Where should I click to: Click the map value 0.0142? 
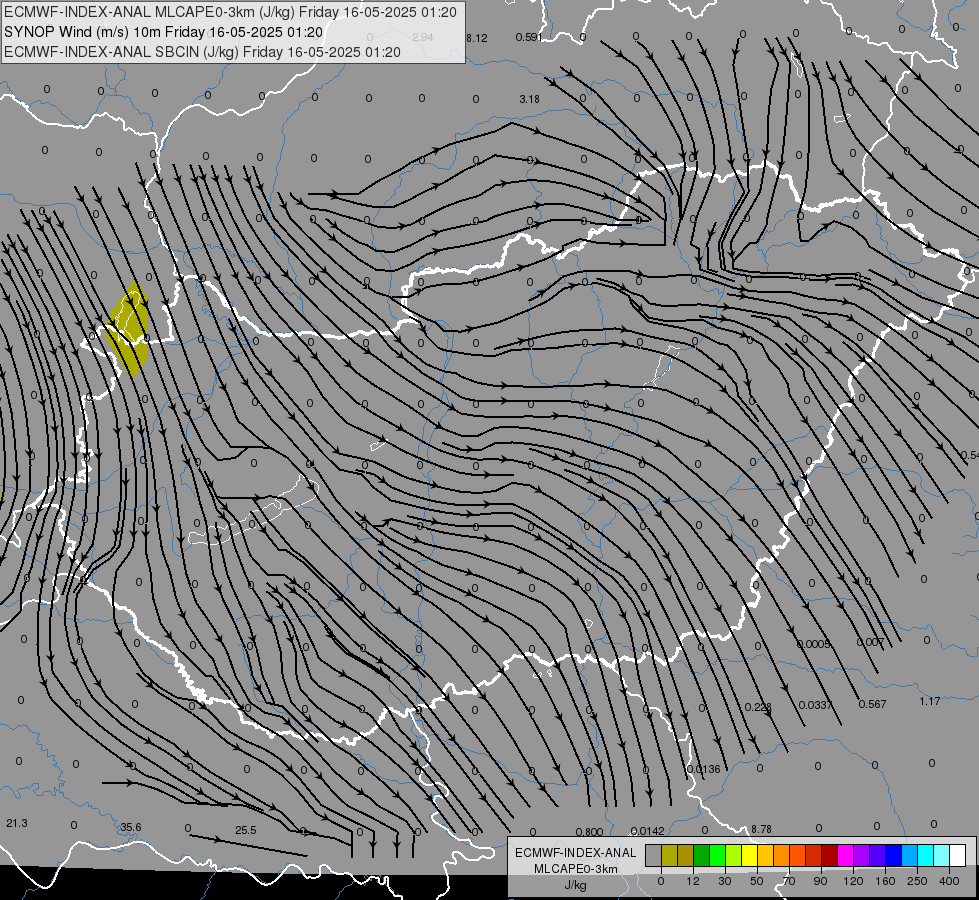pos(647,831)
